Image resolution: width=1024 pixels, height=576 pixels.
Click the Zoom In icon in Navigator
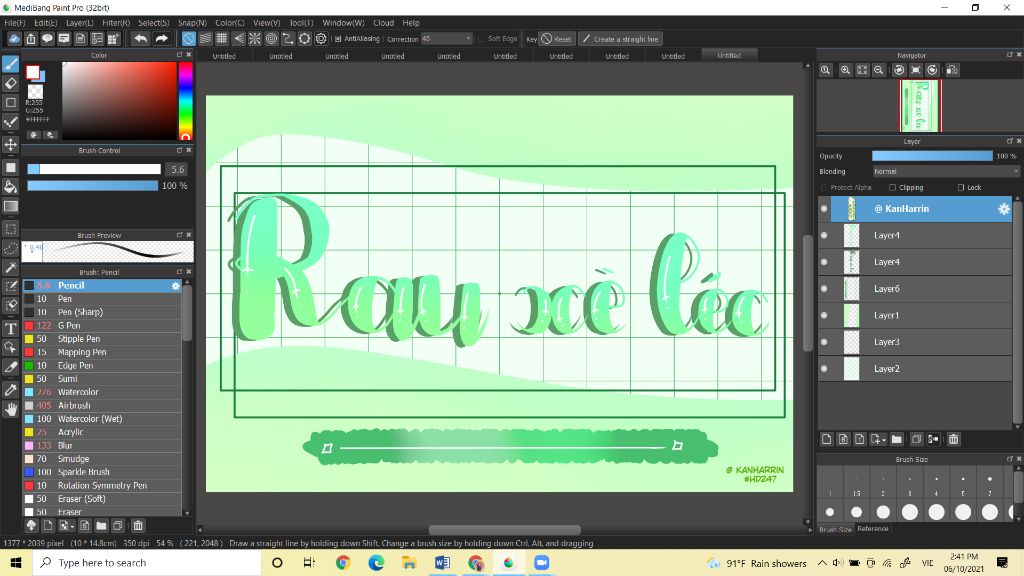click(845, 70)
